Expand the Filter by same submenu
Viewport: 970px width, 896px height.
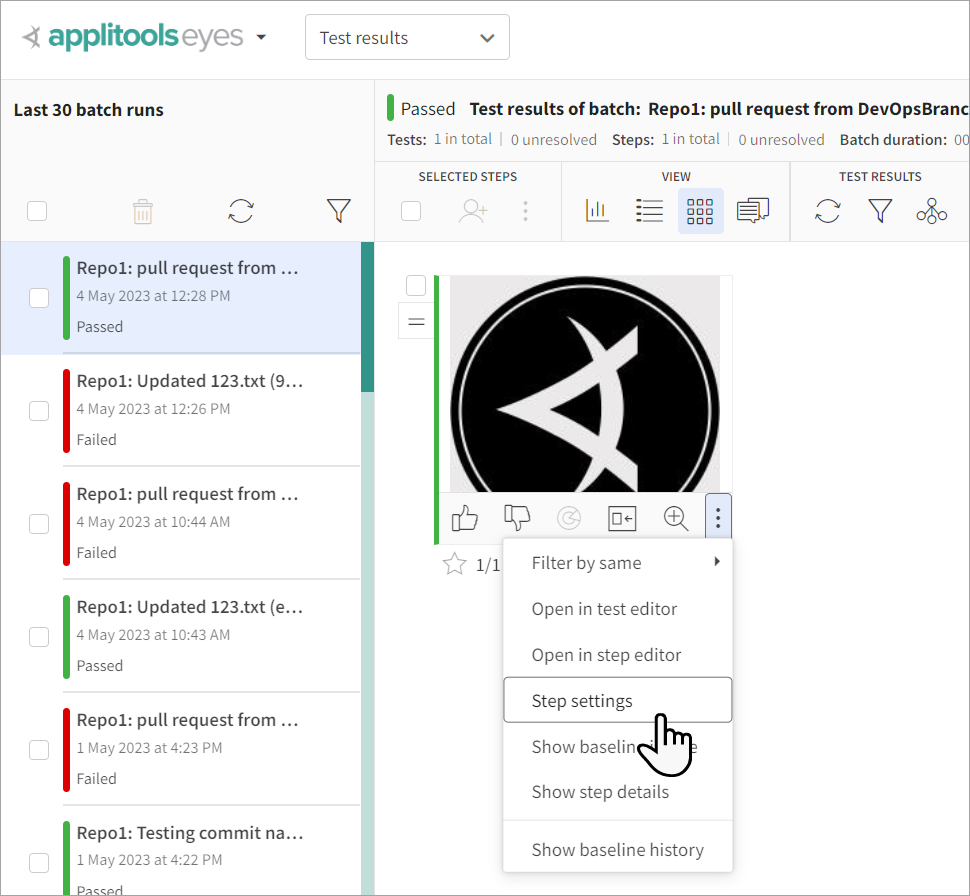point(617,563)
